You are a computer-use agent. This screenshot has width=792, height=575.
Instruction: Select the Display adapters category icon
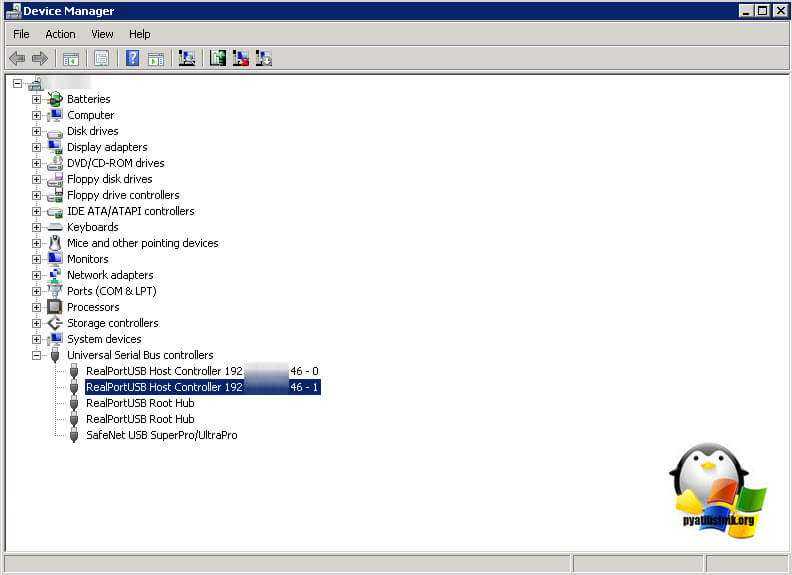click(x=55, y=147)
